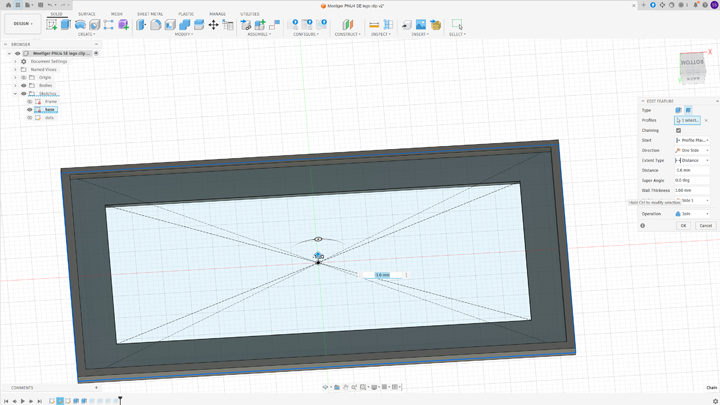Image resolution: width=720 pixels, height=405 pixels.
Task: Select the window Select tool
Action: [x=457, y=24]
